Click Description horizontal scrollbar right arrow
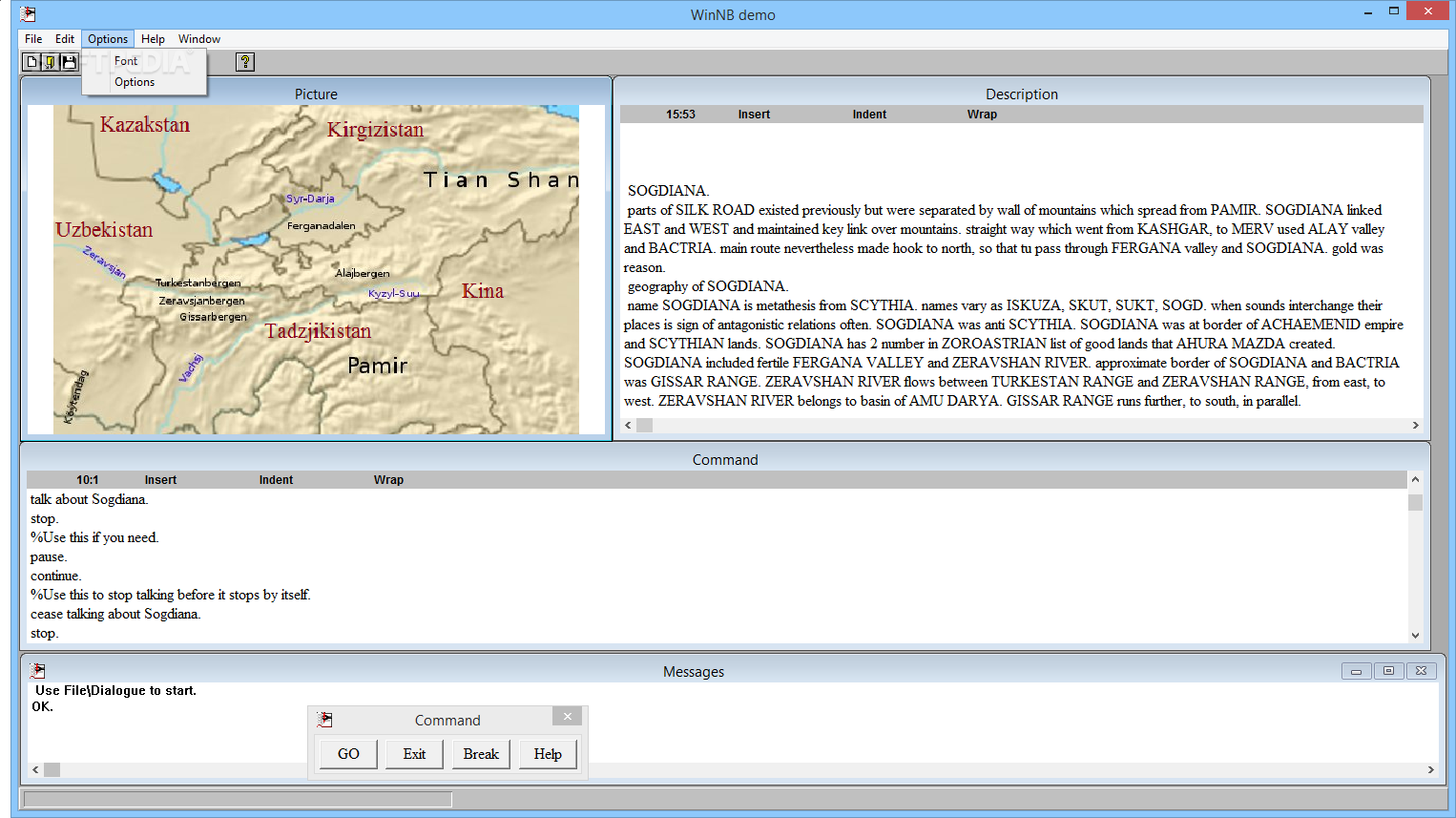The image size is (1456, 818). (x=1415, y=426)
